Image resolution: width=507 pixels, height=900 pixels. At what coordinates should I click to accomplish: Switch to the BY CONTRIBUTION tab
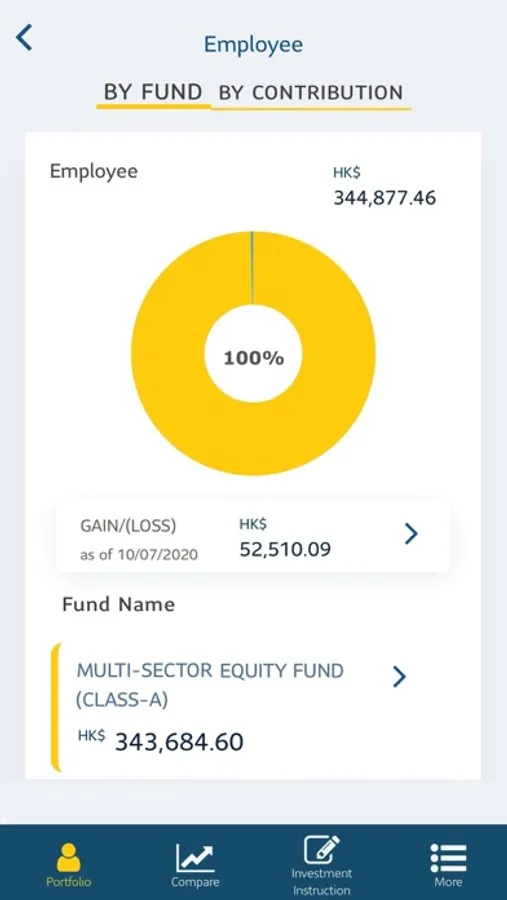(x=311, y=93)
